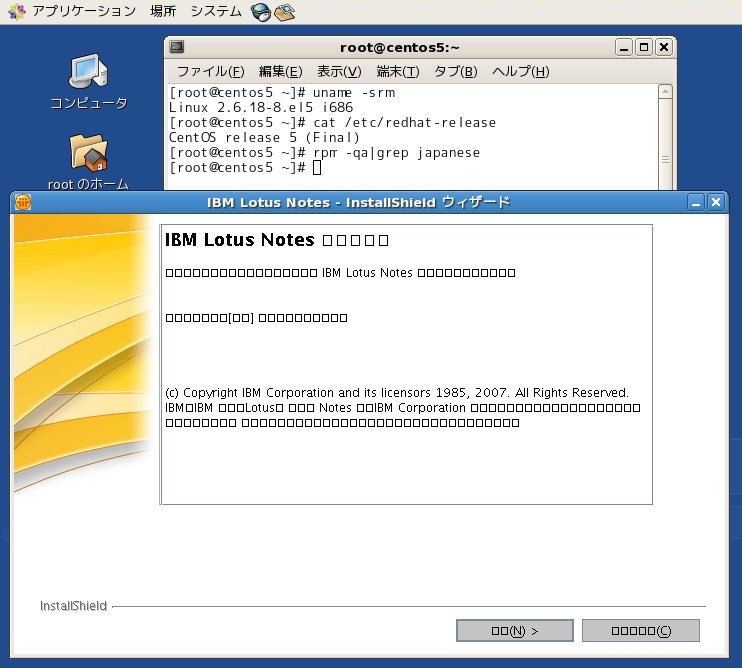Click the terminal window menu icon in titlebar

pyautogui.click(x=177, y=47)
